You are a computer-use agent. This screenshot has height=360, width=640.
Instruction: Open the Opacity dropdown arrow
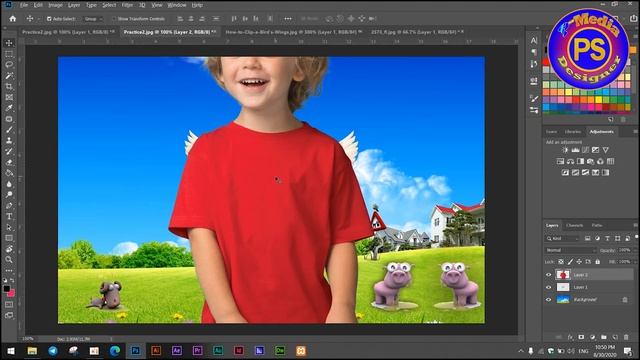634,250
